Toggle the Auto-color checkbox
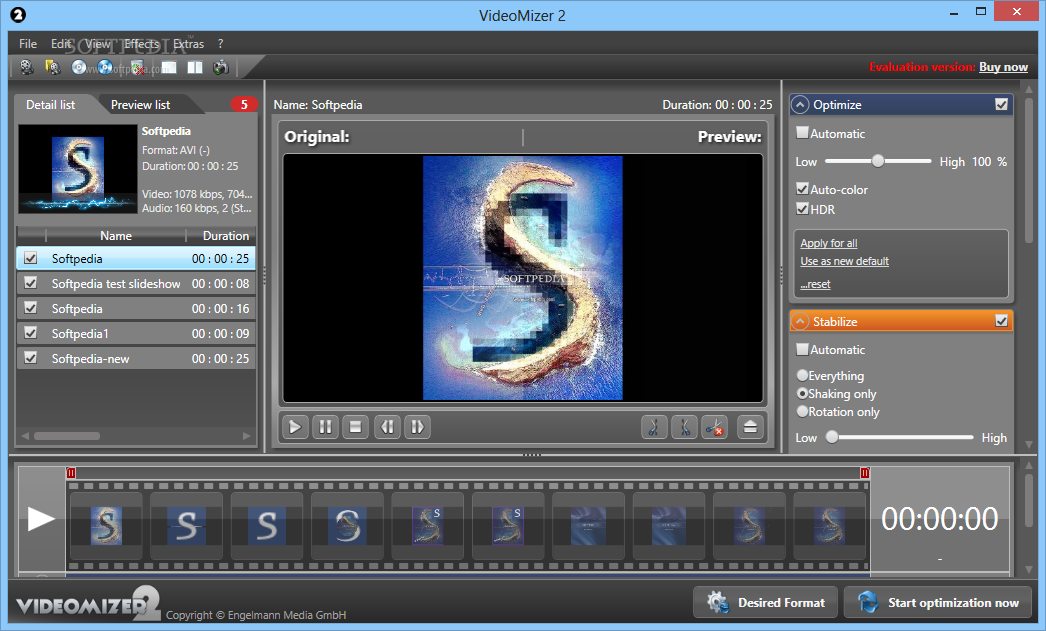 [x=803, y=189]
